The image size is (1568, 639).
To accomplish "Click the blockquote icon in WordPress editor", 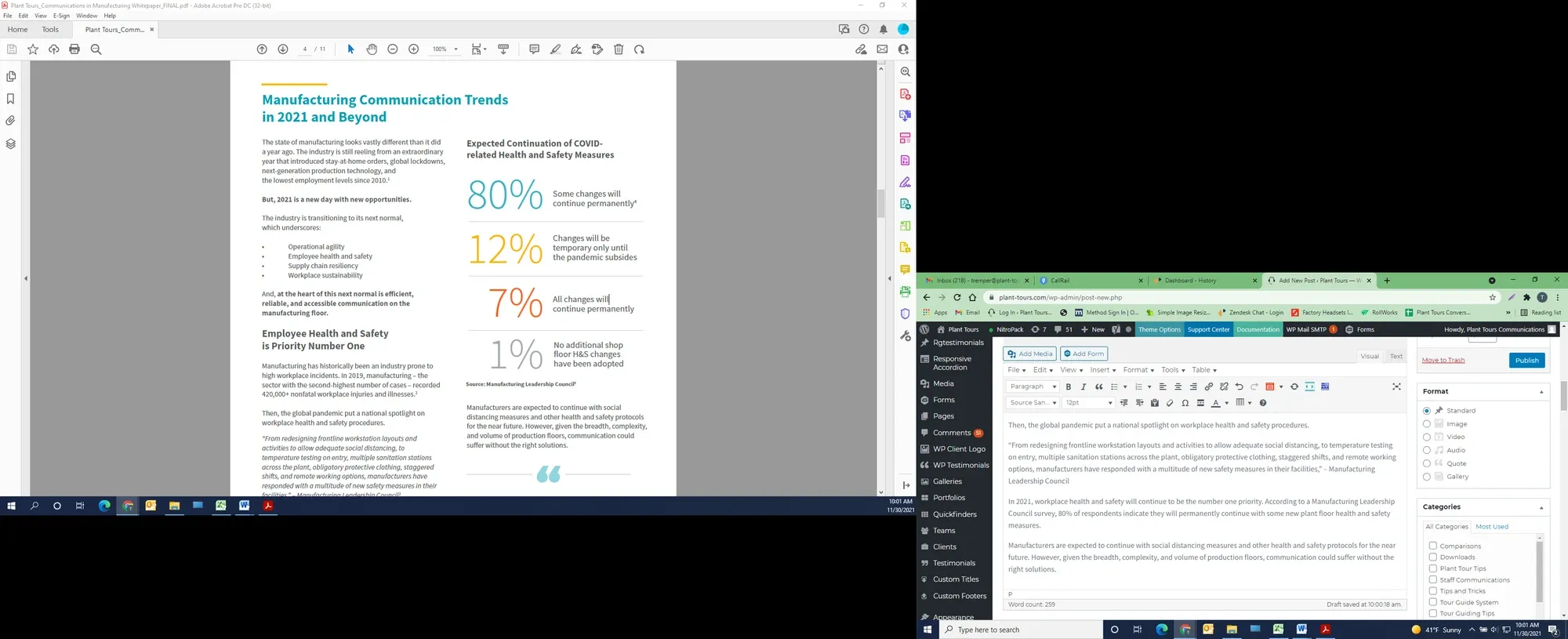I will [x=1098, y=387].
